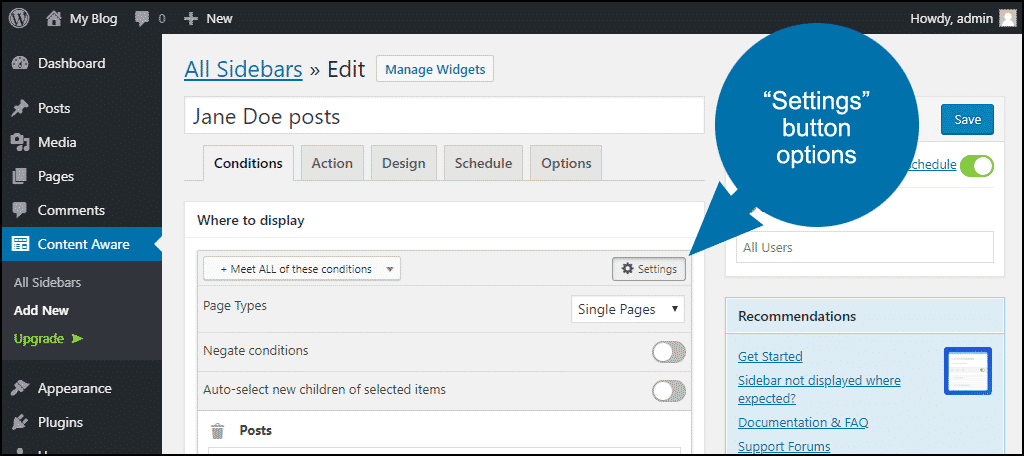Click the WordPress logo icon
This screenshot has height=456, width=1024.
(19, 19)
